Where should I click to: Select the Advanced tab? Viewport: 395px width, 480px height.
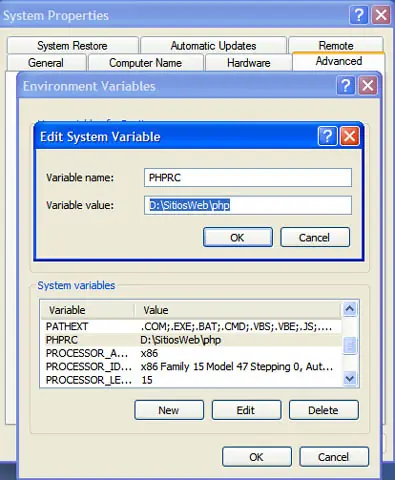[339, 61]
